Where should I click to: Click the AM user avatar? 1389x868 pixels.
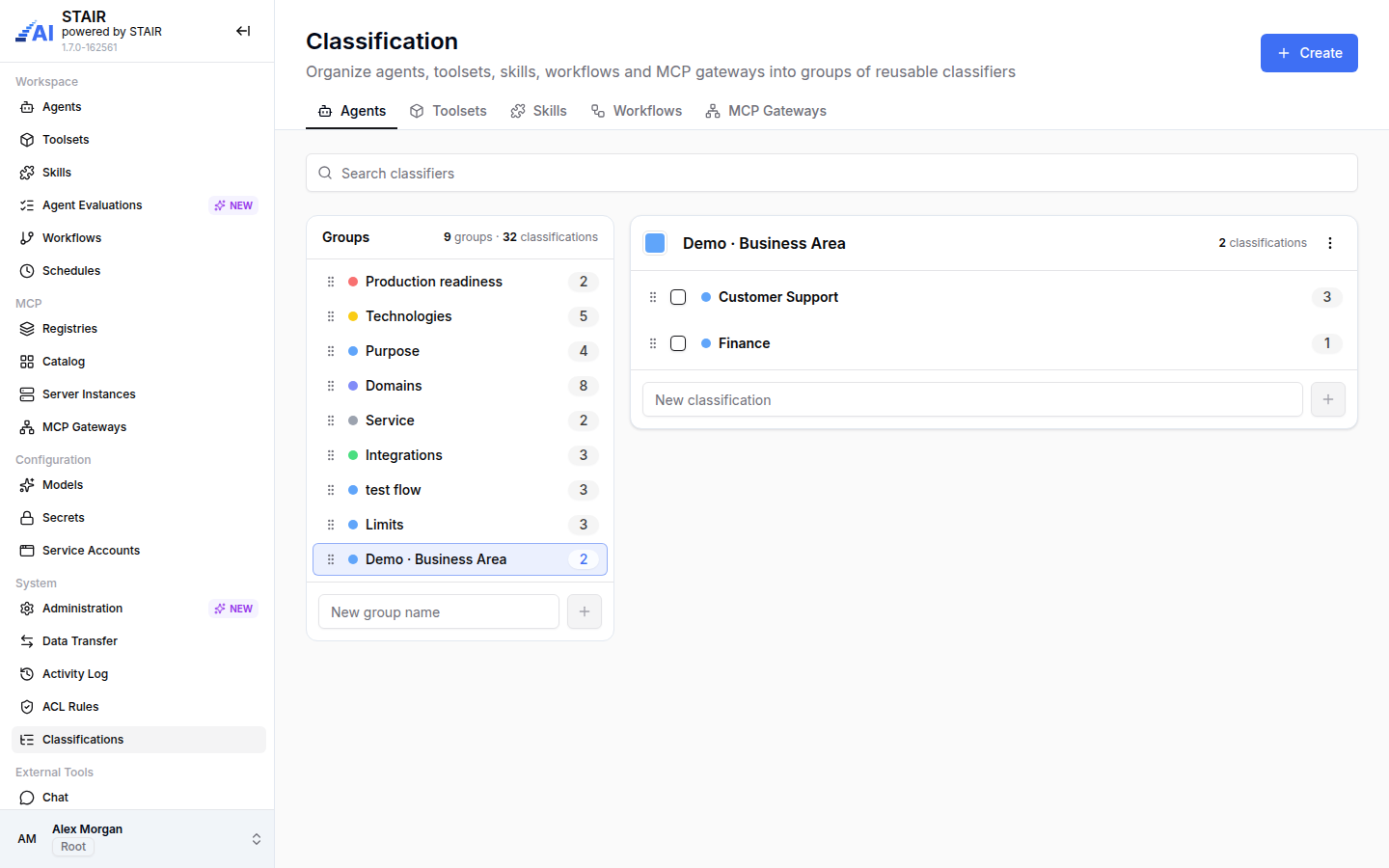pos(27,839)
